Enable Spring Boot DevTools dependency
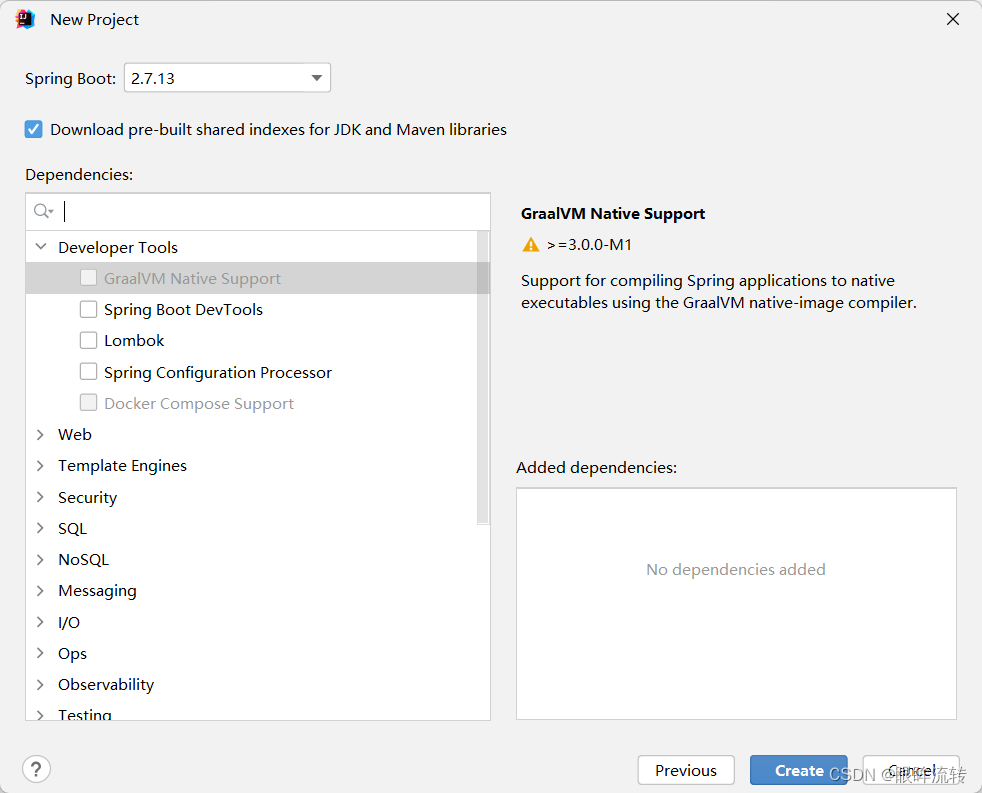The width and height of the screenshot is (982, 793). 88,309
